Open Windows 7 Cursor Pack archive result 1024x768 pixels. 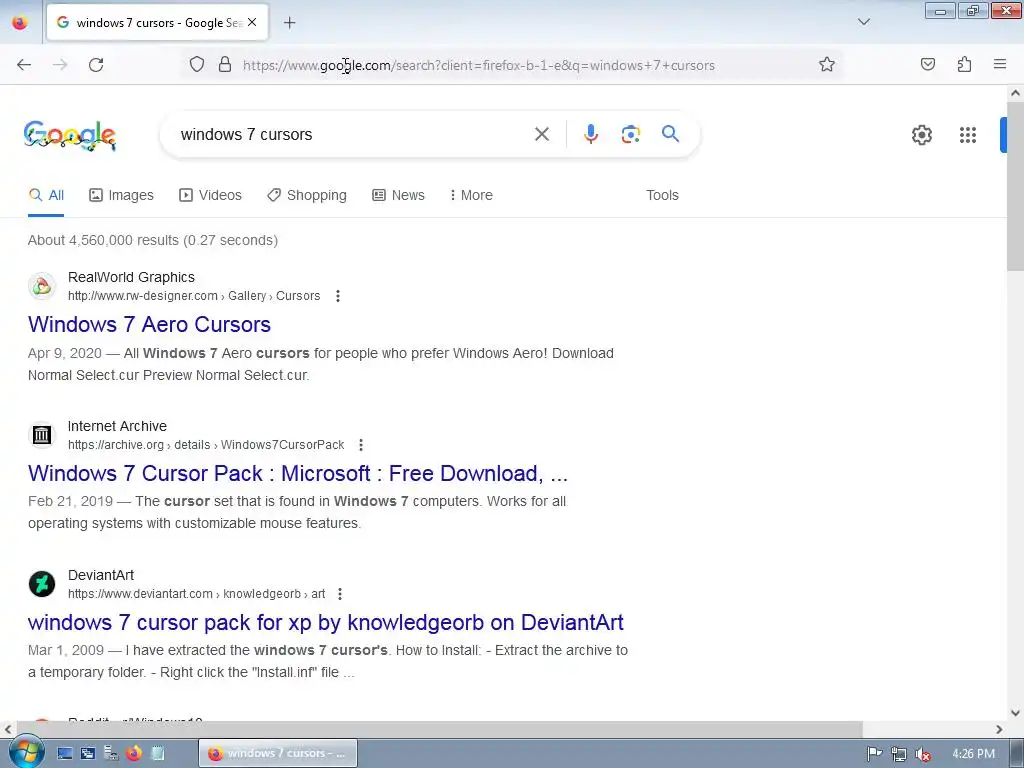pos(298,473)
